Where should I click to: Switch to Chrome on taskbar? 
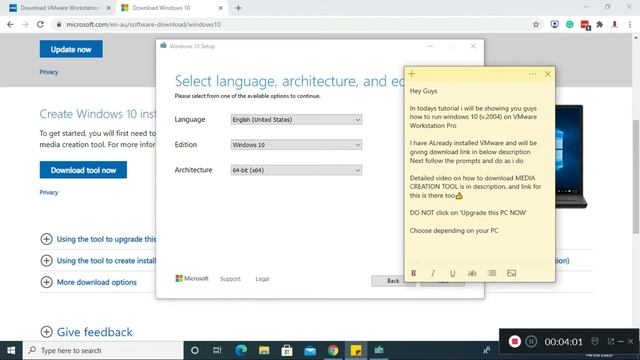[x=333, y=350]
